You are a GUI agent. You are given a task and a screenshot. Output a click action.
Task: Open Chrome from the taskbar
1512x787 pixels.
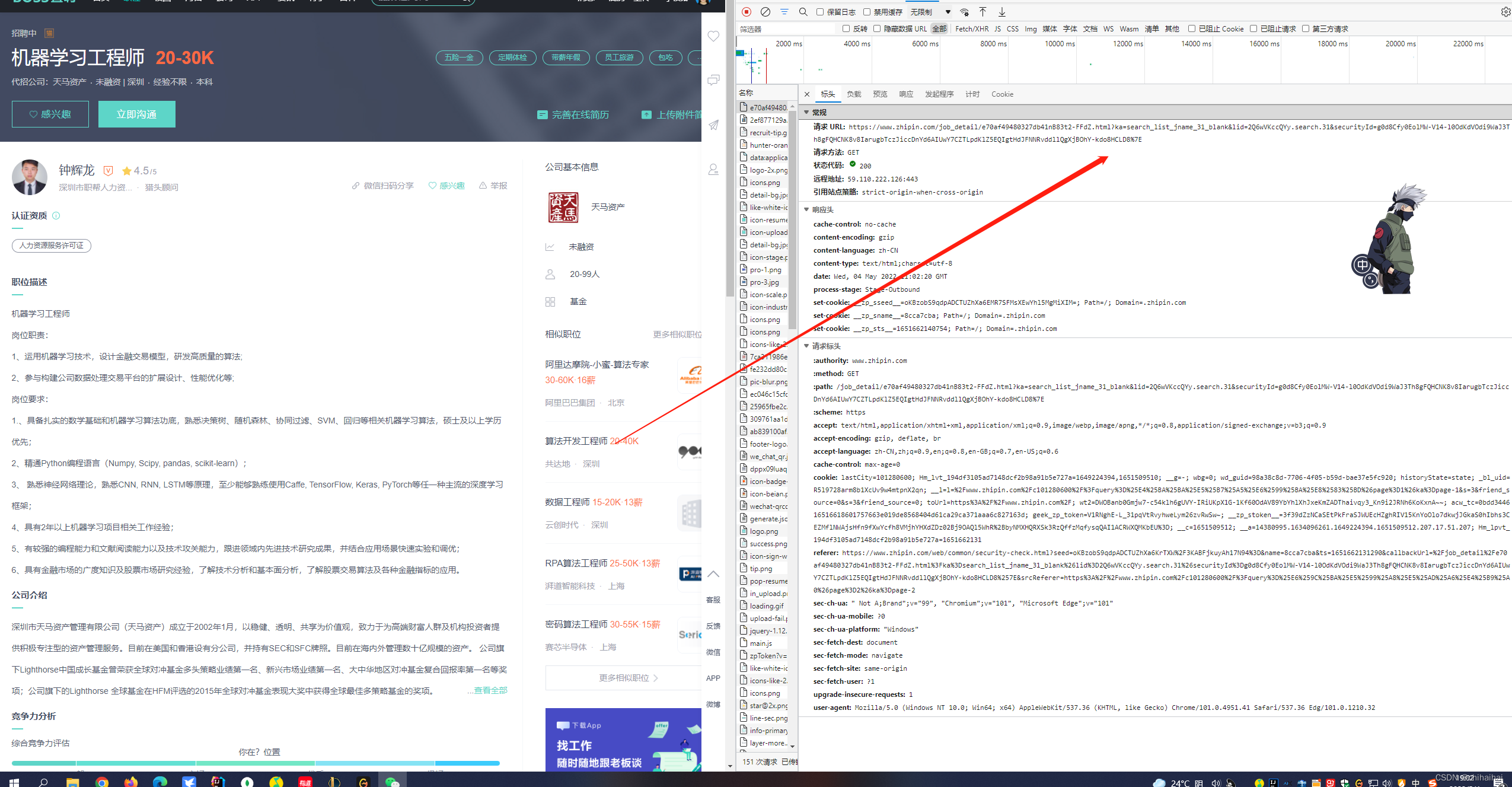tap(101, 782)
